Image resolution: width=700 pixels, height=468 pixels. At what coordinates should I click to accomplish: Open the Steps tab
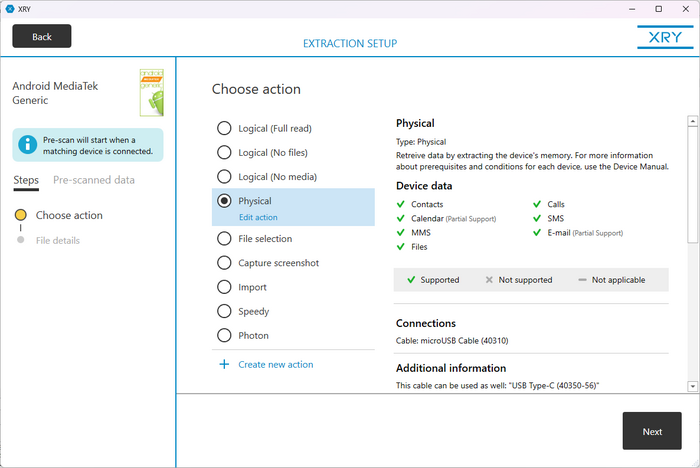click(26, 181)
